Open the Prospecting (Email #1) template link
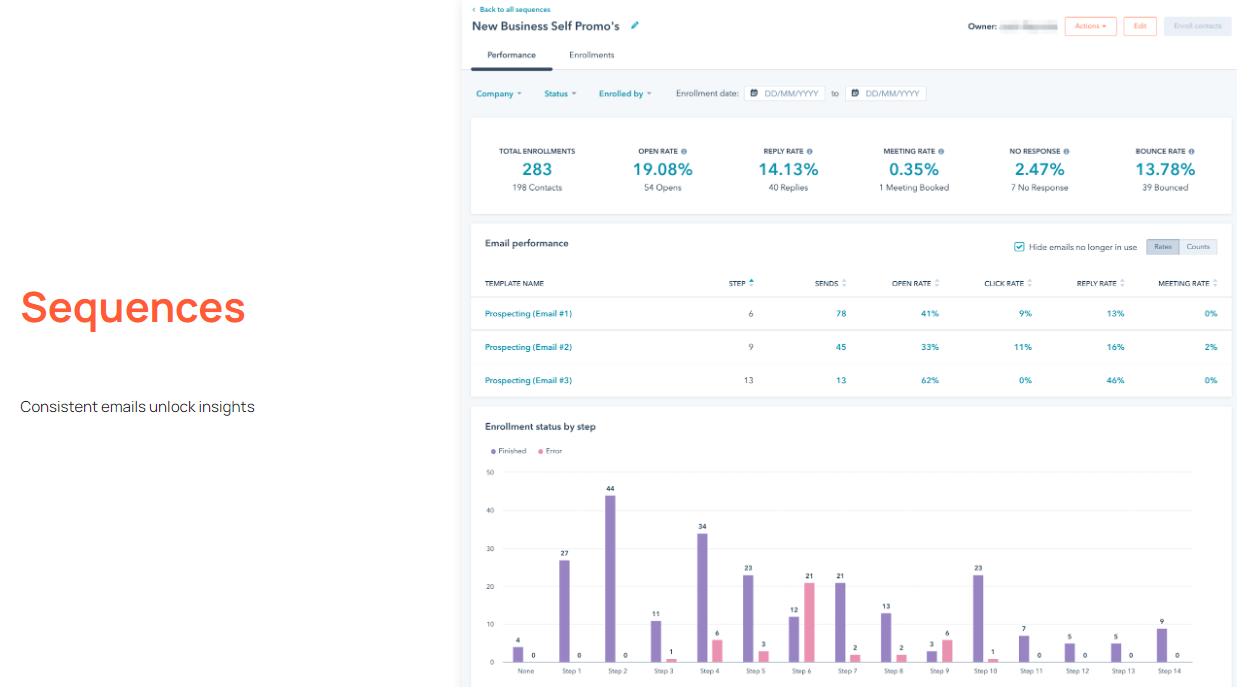1237x687 pixels. click(x=528, y=314)
